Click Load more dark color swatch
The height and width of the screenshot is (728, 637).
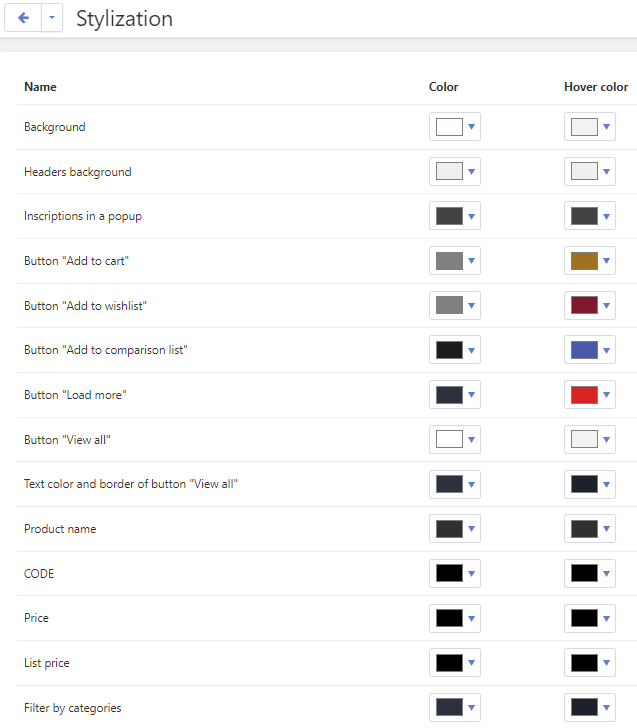click(x=449, y=395)
